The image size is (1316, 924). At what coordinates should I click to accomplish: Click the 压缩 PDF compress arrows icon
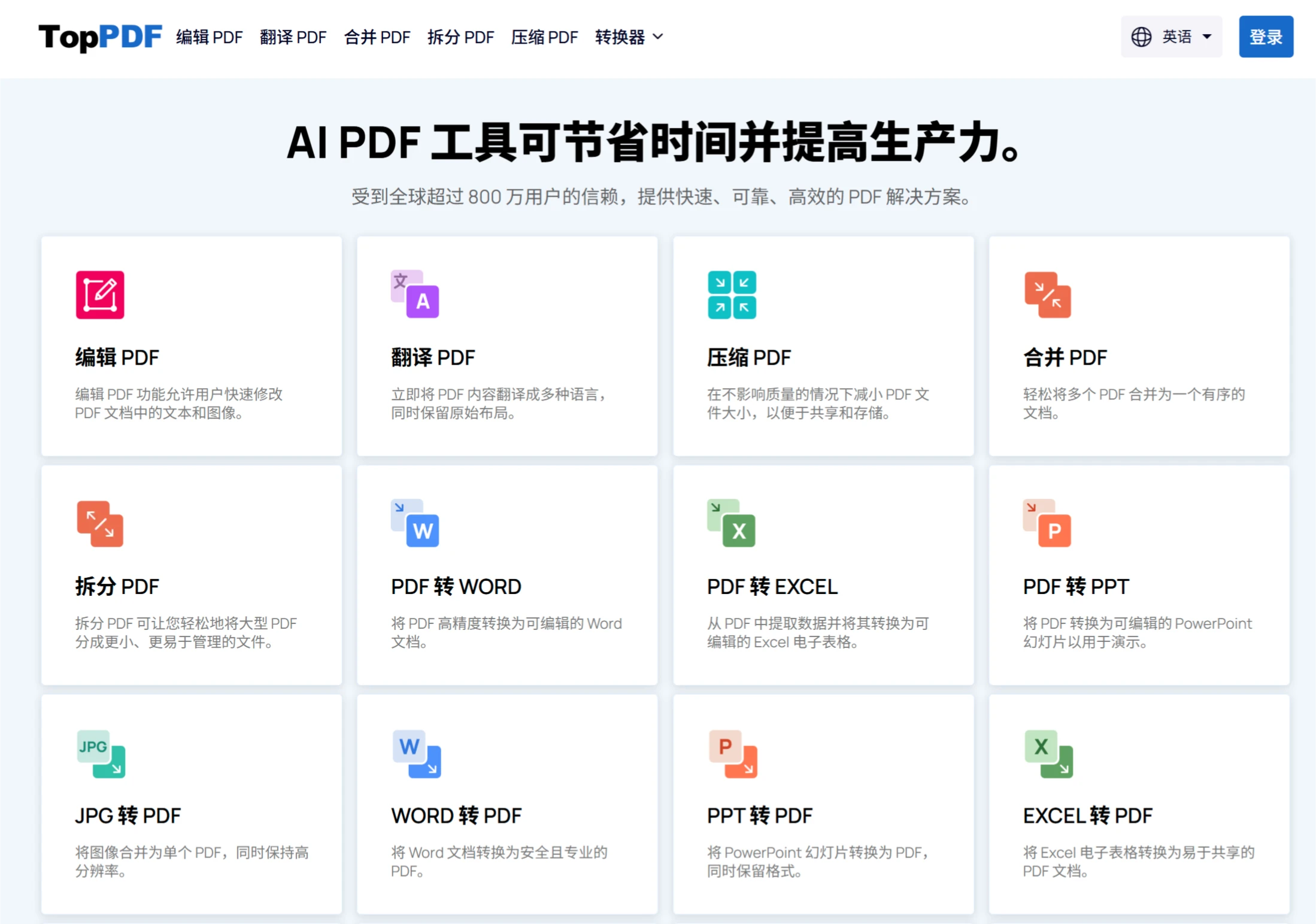[x=732, y=295]
